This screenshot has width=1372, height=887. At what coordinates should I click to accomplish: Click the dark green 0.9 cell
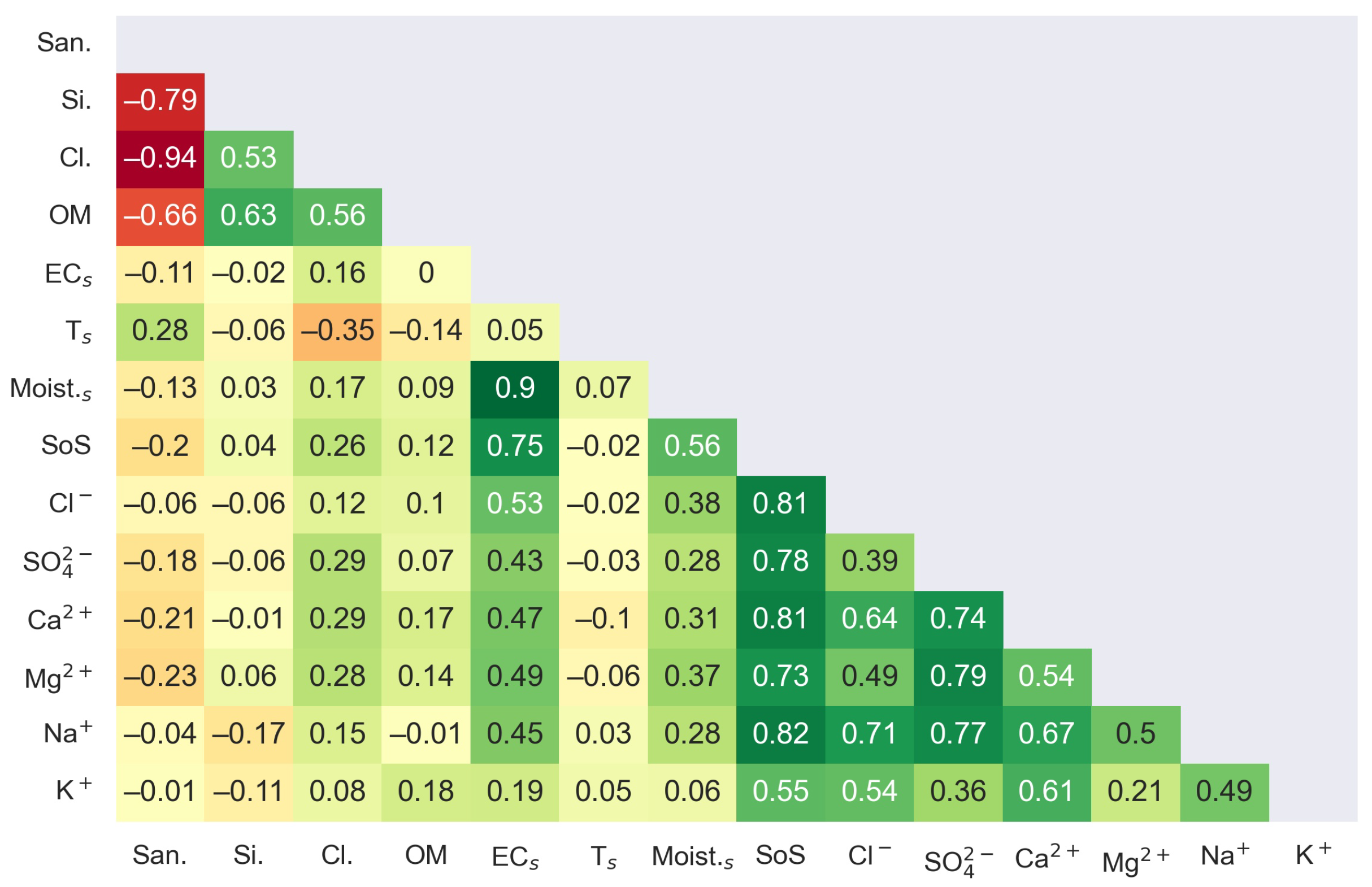click(514, 389)
